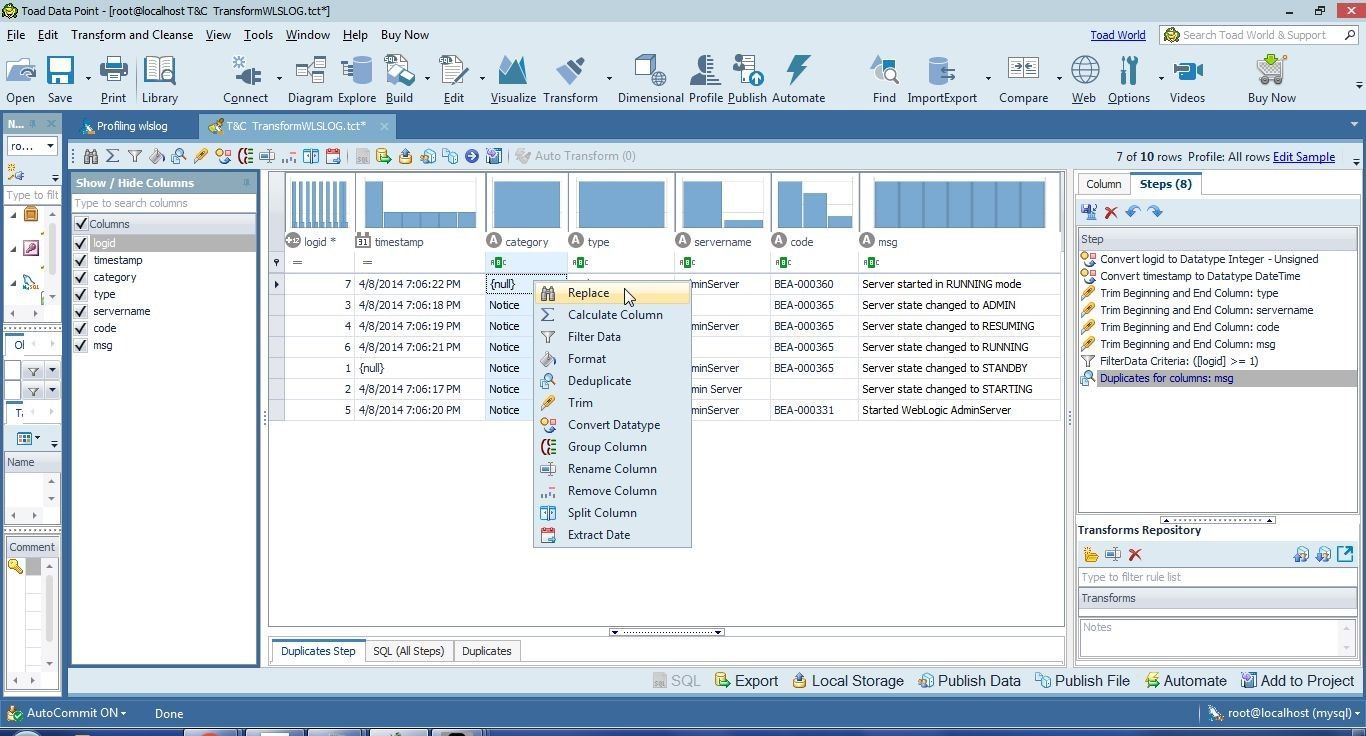Open the Diagram tool
The image size is (1366, 736).
point(310,79)
